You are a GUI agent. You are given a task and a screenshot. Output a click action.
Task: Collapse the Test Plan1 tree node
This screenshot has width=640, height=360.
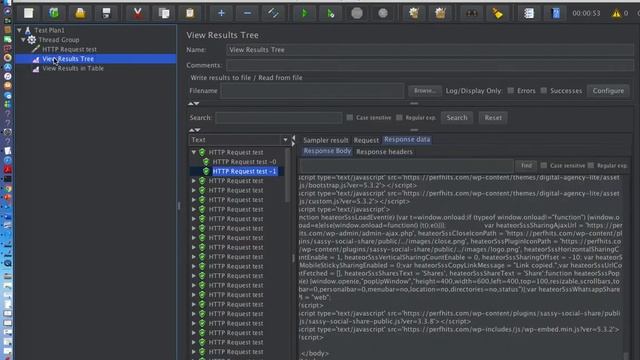(19, 30)
